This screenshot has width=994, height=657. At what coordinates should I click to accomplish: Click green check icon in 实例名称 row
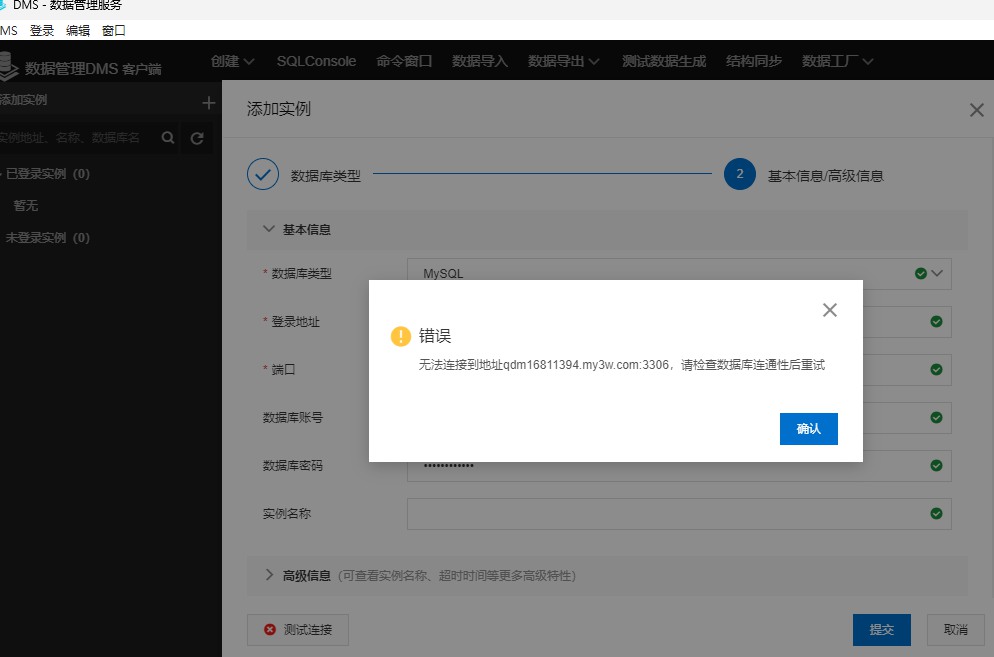(x=936, y=514)
